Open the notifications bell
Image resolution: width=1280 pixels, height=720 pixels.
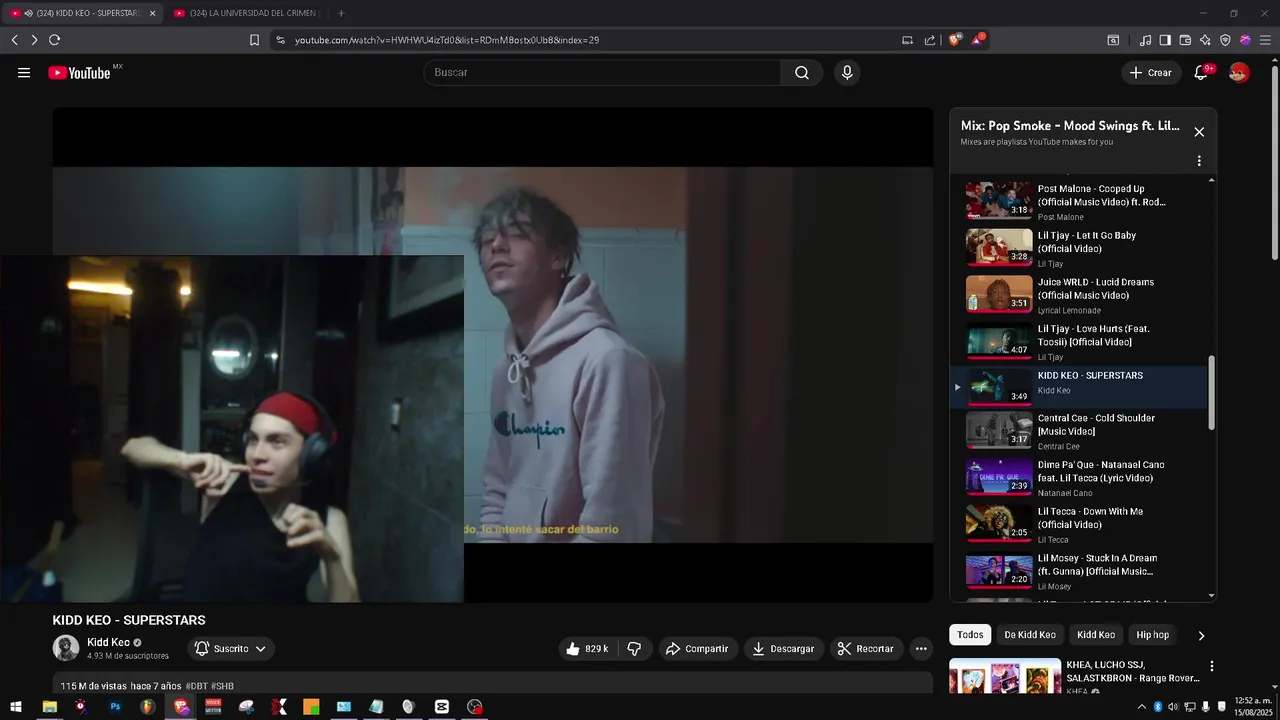(x=1201, y=72)
